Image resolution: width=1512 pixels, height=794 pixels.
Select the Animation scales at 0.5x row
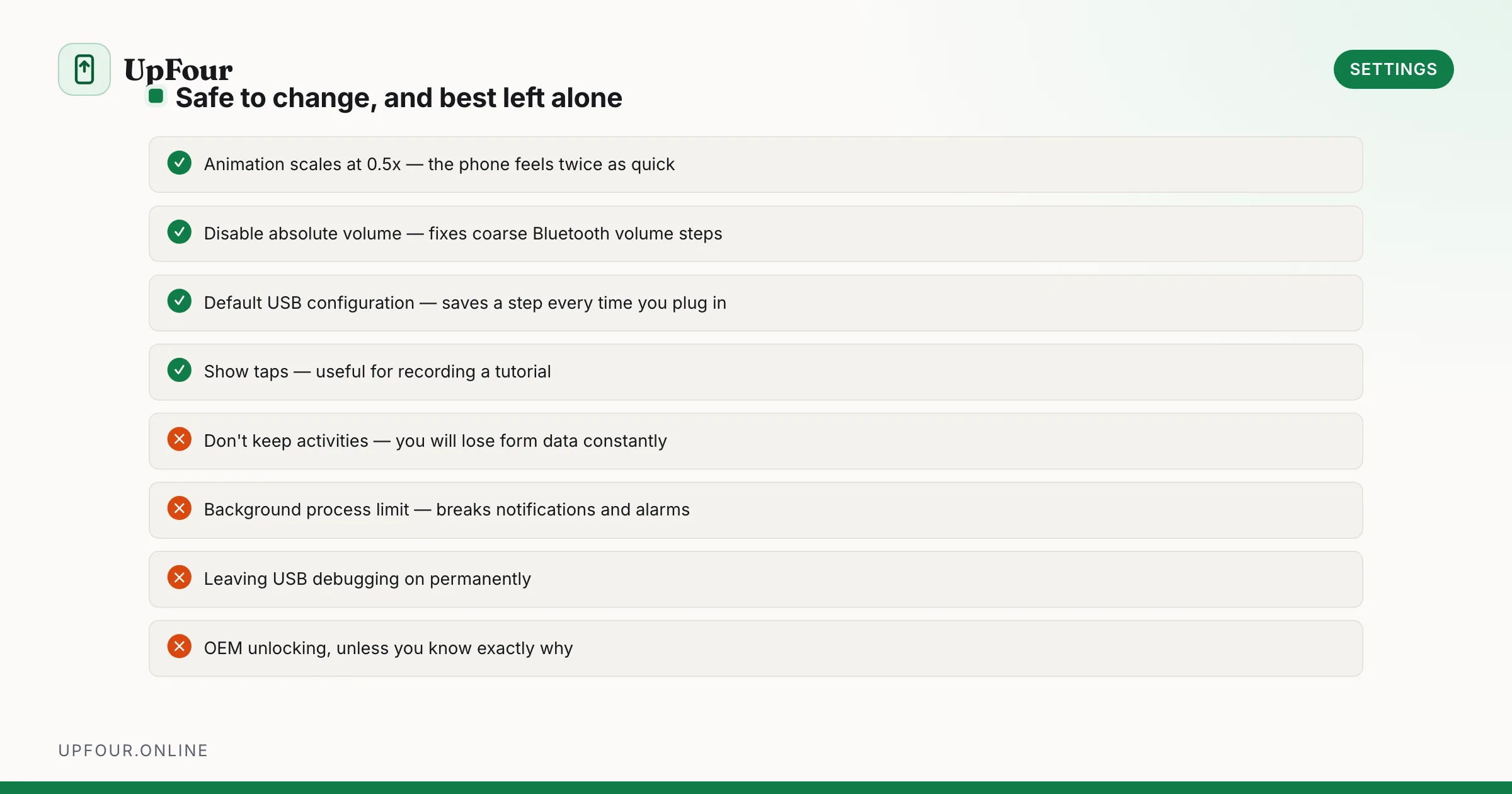tap(756, 164)
